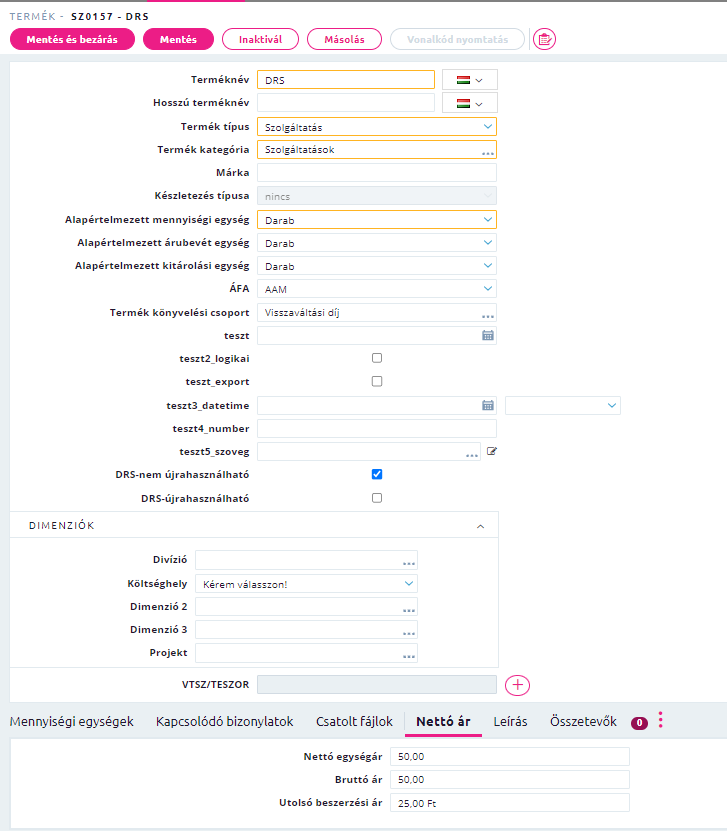This screenshot has height=831, width=727.
Task: Select the Nettó ár tab
Action: (x=443, y=721)
